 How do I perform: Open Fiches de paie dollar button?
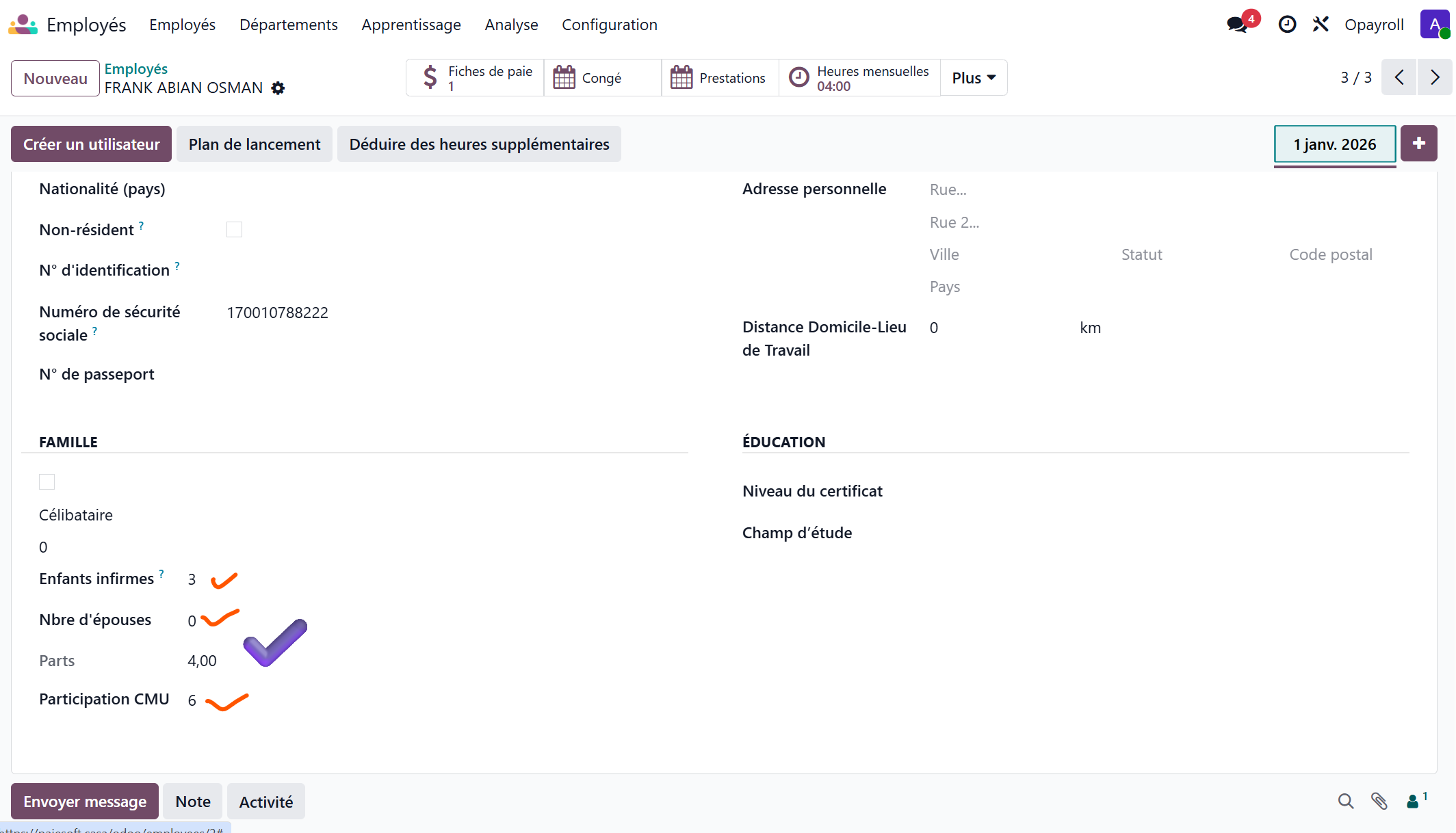[x=476, y=78]
